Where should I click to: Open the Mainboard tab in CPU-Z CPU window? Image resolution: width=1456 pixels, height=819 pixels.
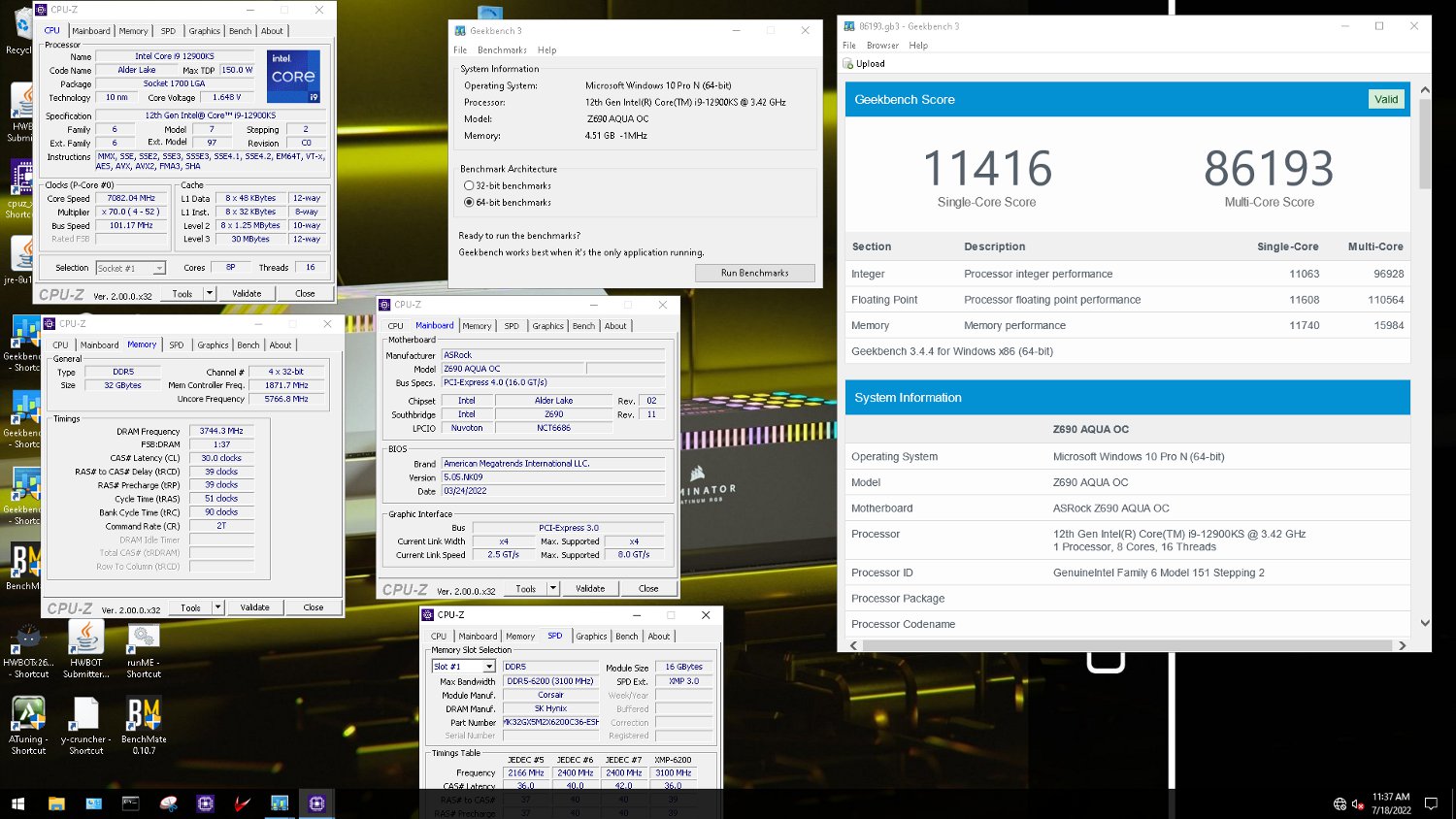91,31
